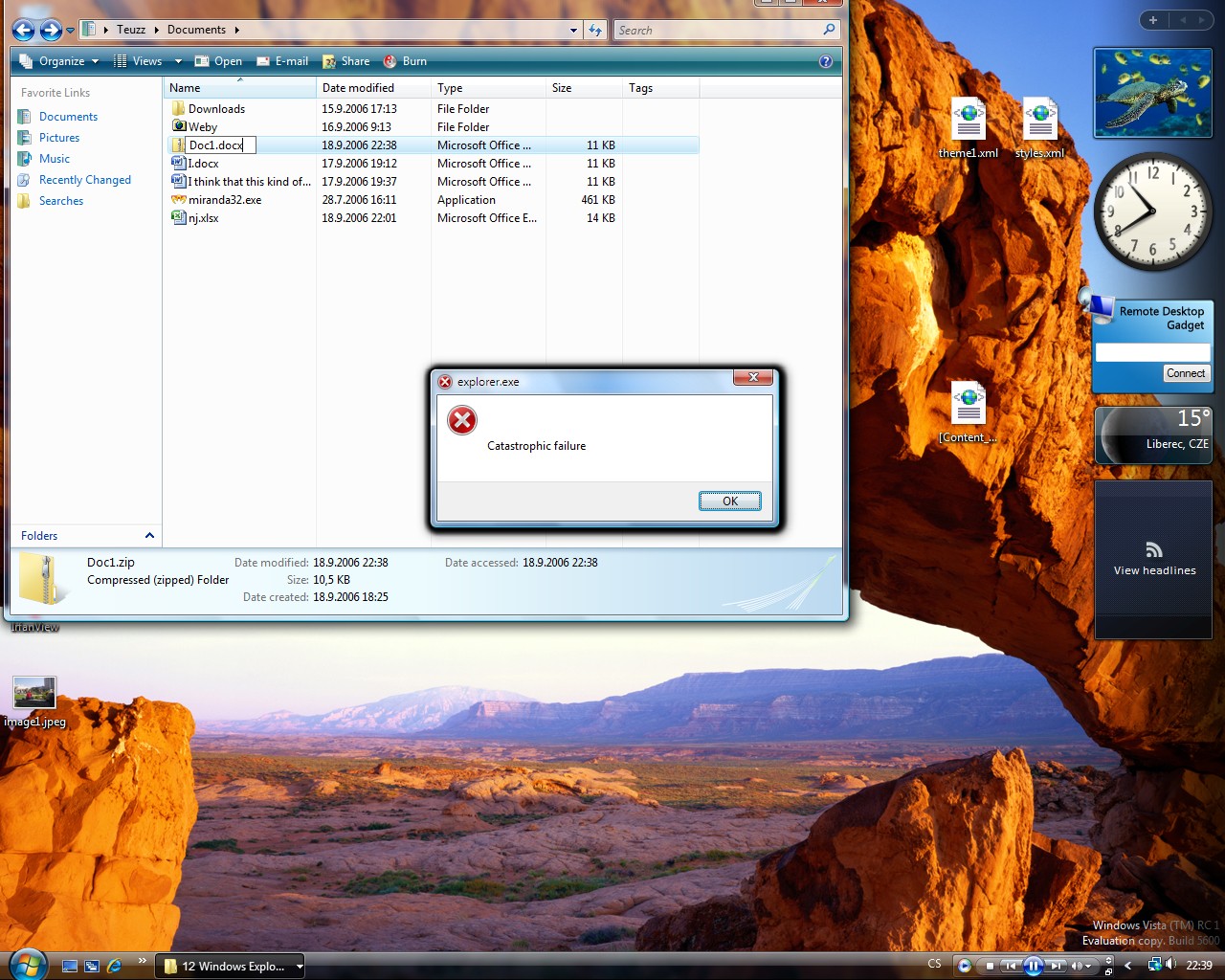The image size is (1225, 980).
Task: Expand quick launch overflow chevron
Action: pos(142,960)
